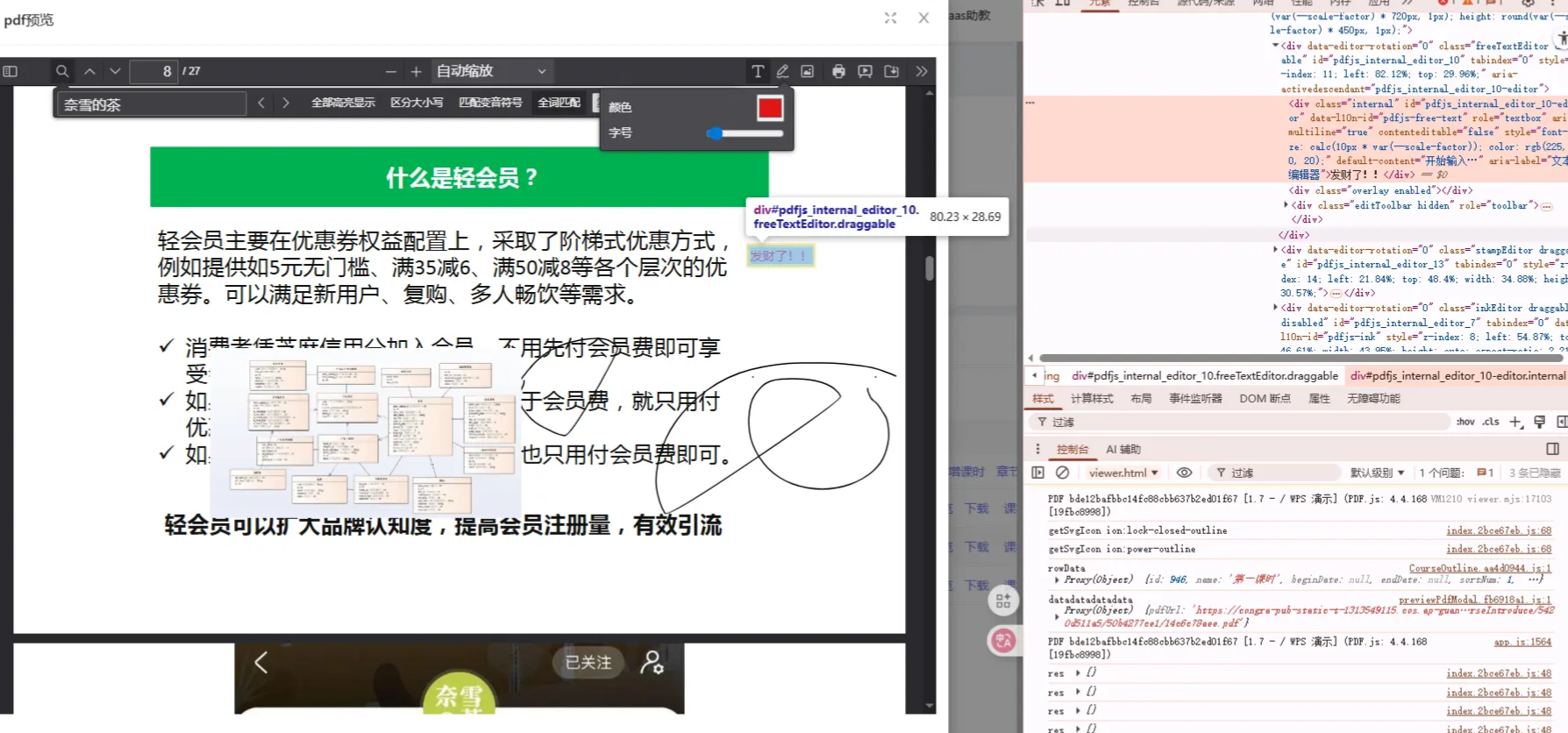Switch to 计算样式 tab
The image size is (1568, 733).
[1092, 398]
